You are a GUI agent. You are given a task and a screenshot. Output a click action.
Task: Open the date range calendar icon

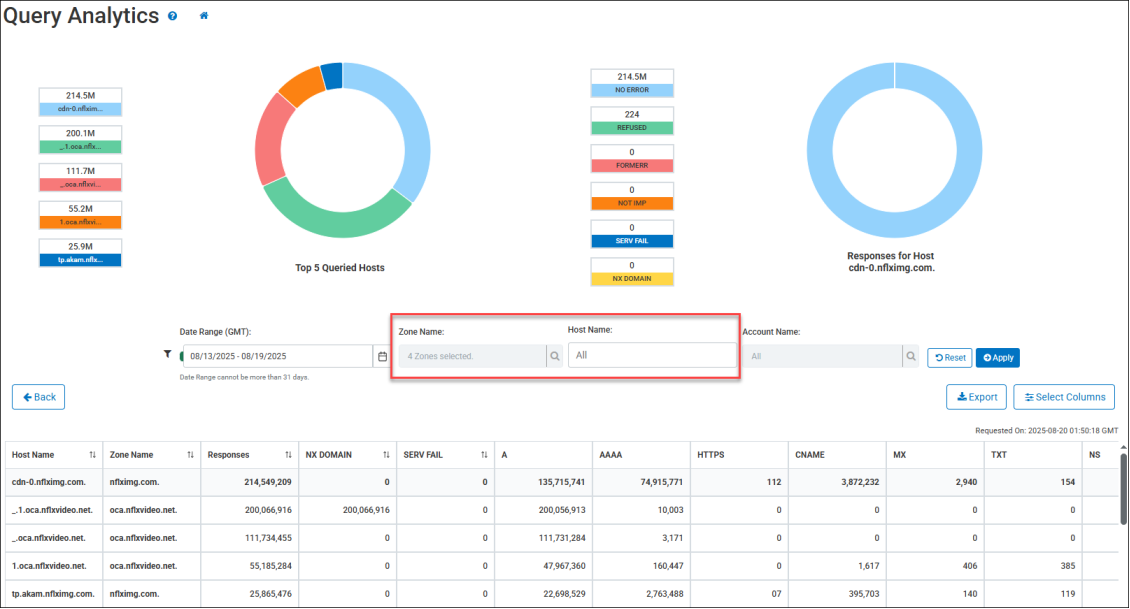pos(382,356)
